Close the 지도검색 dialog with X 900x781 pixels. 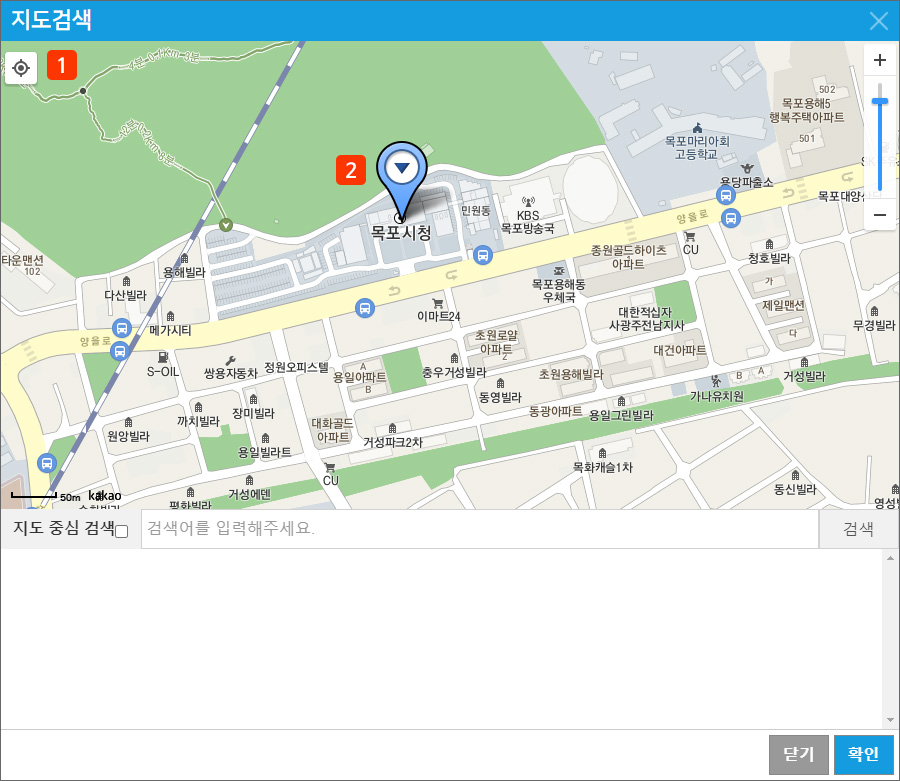point(879,21)
